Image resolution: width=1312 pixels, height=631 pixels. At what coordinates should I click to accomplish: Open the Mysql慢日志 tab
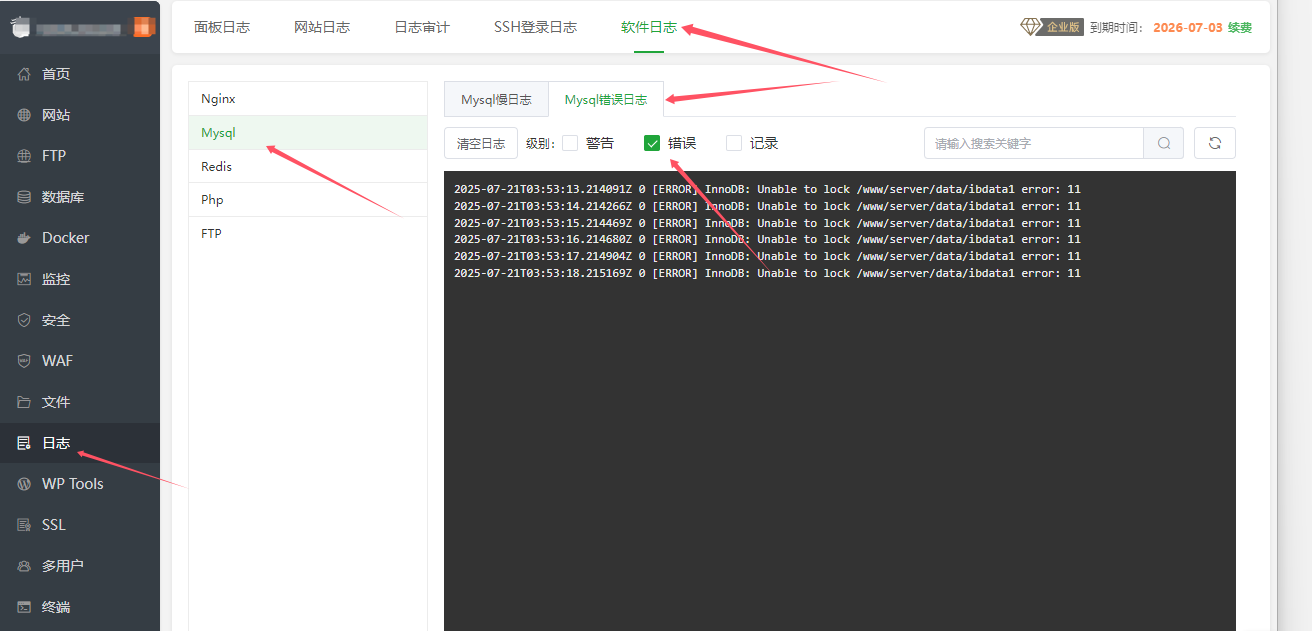coord(496,100)
